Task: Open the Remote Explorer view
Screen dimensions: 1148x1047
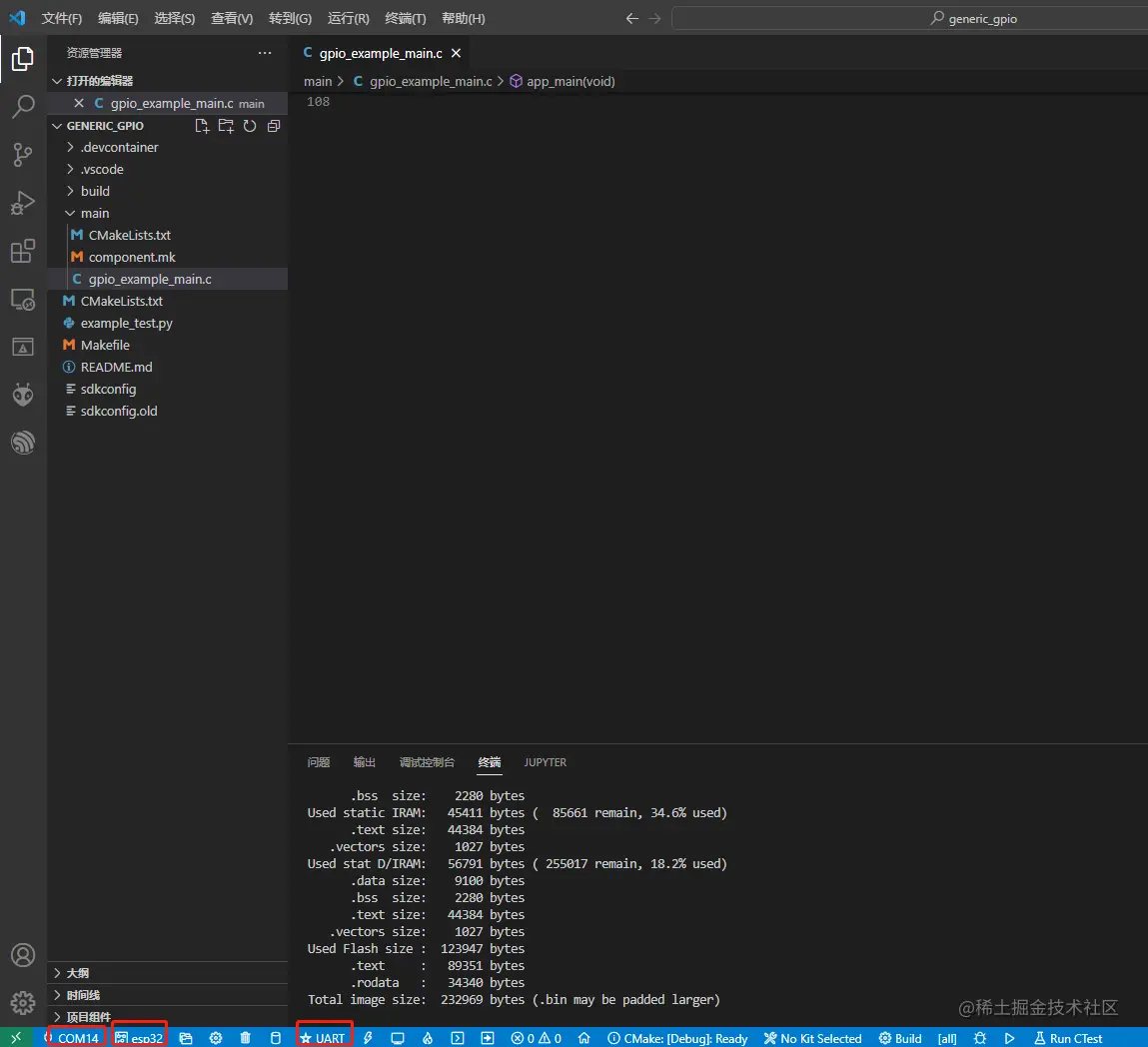Action: (23, 300)
